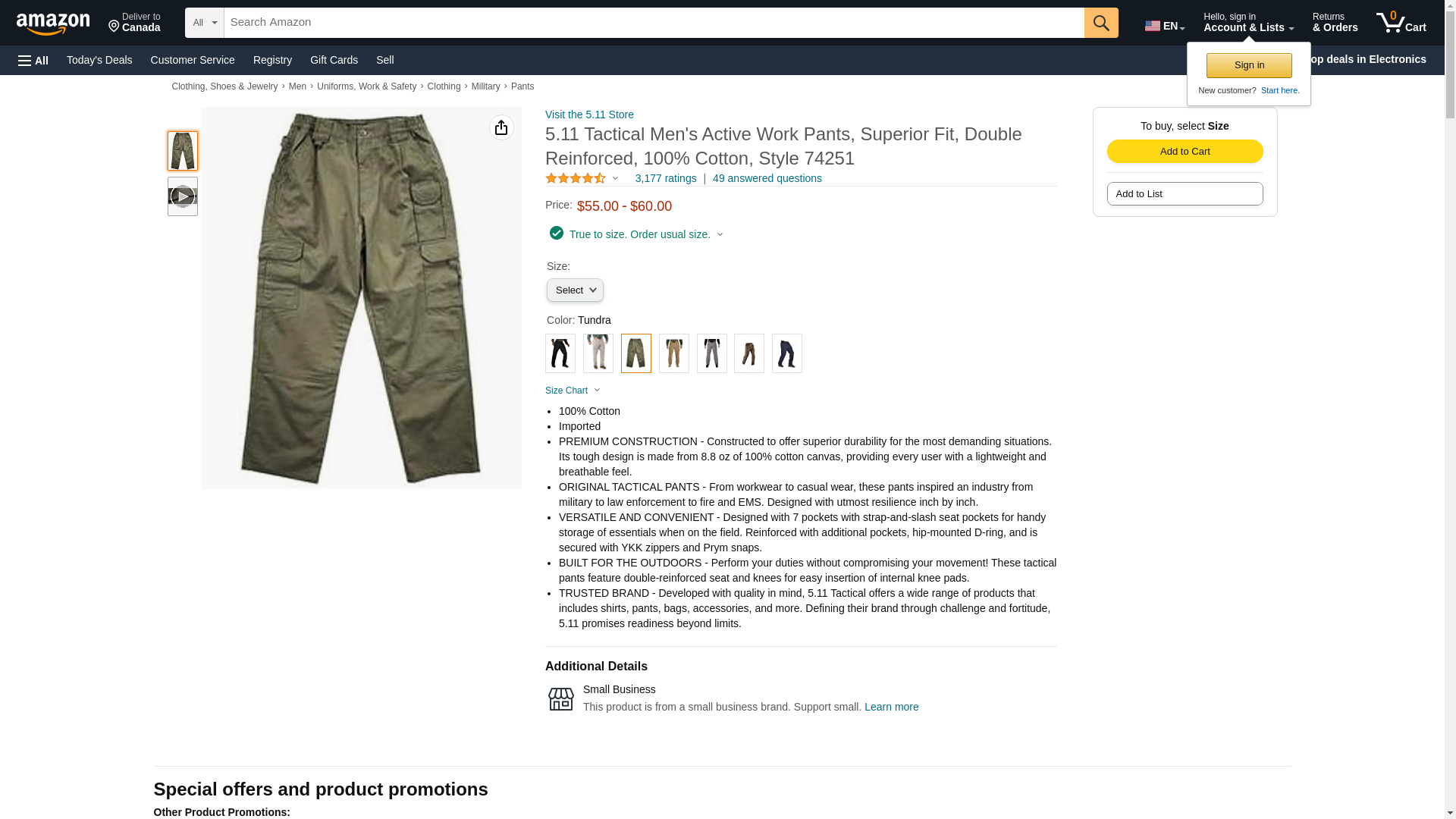Open the EN language selector

click(x=1165, y=26)
